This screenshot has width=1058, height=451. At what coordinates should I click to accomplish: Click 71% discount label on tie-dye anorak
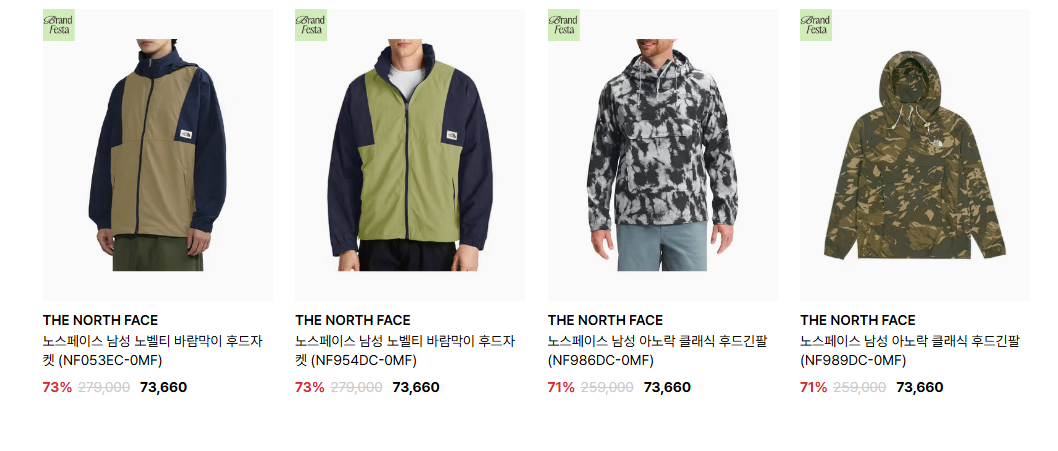point(561,388)
